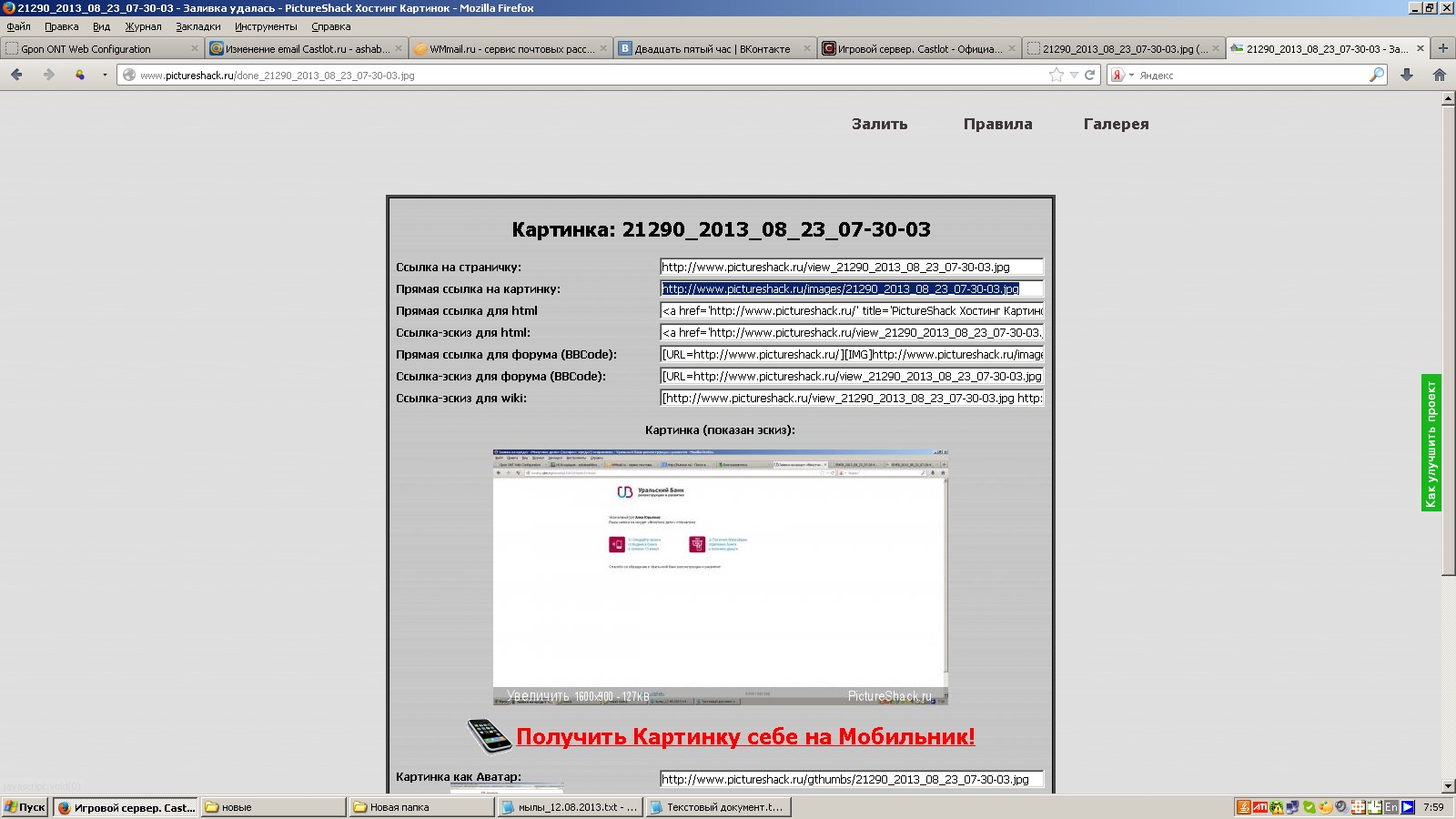
Task: Click the mobile phone icon
Action: [x=490, y=735]
